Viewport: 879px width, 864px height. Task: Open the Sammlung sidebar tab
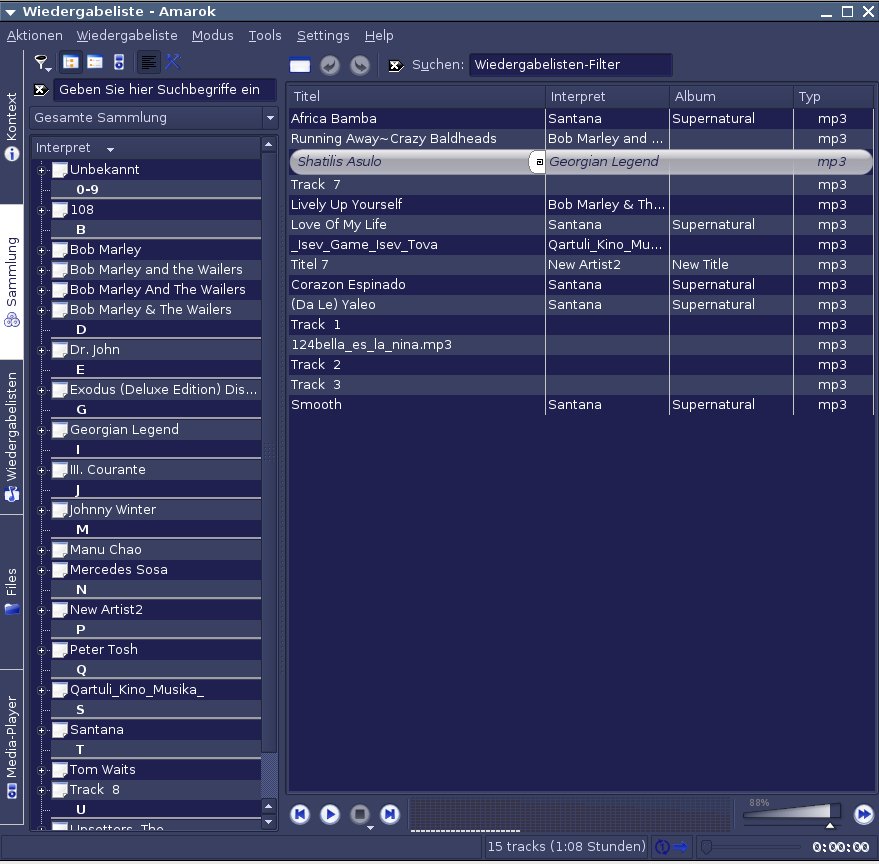(x=11, y=281)
